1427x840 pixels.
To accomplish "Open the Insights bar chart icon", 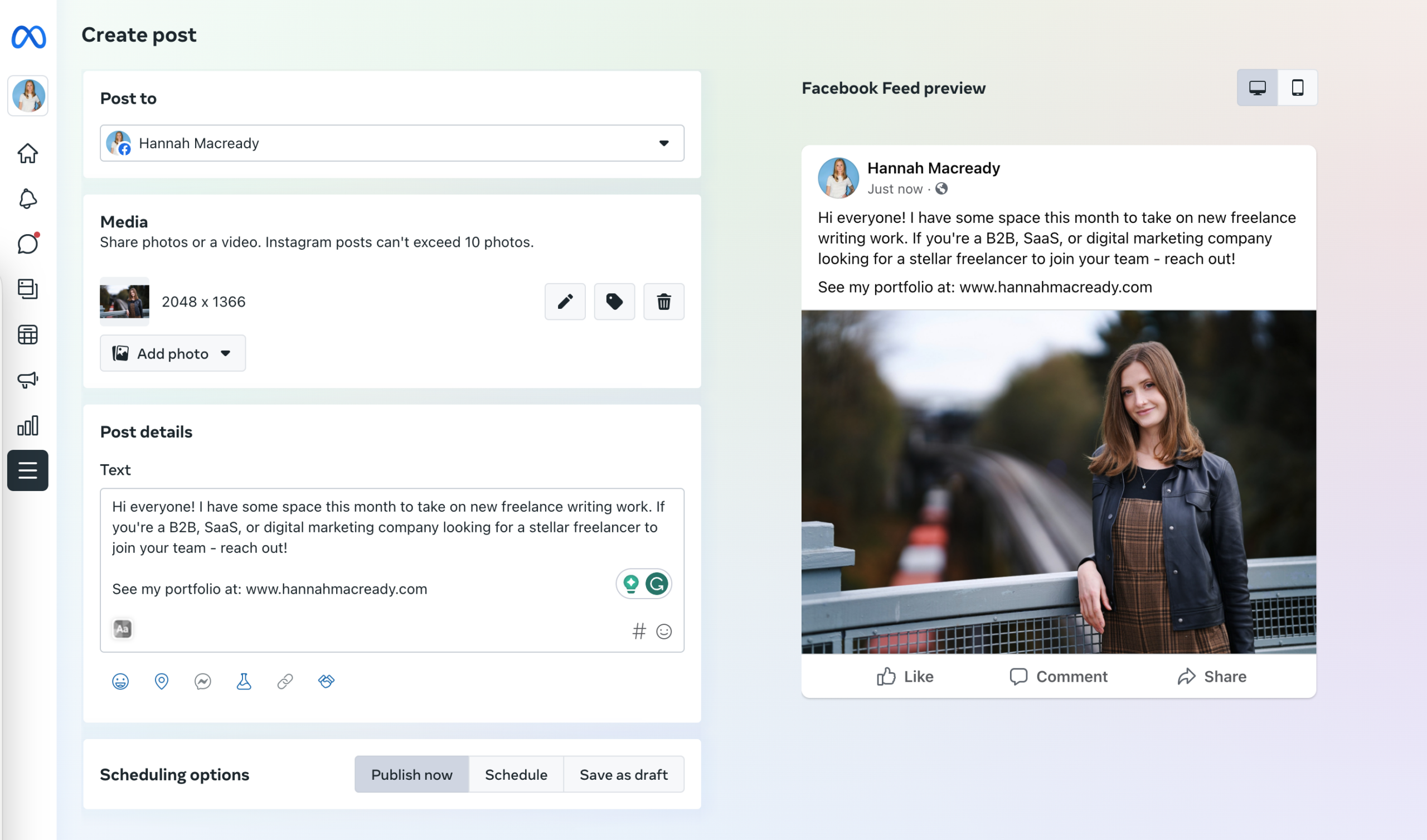I will coord(28,425).
